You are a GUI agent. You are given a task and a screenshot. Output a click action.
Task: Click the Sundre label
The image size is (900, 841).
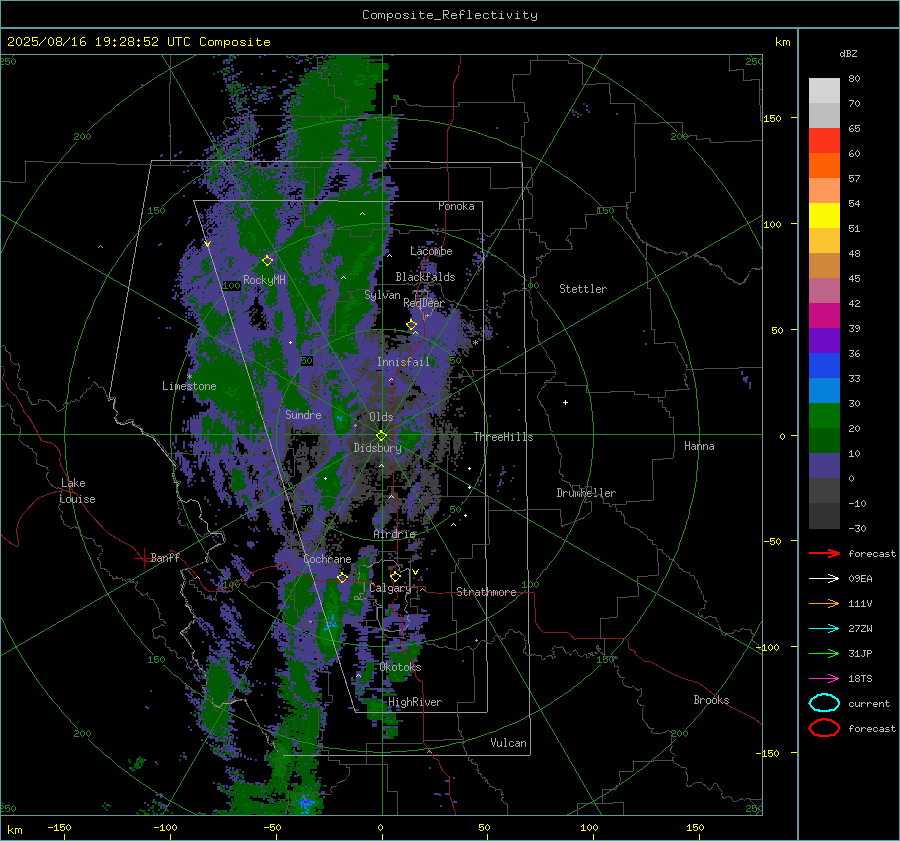pyautogui.click(x=303, y=414)
